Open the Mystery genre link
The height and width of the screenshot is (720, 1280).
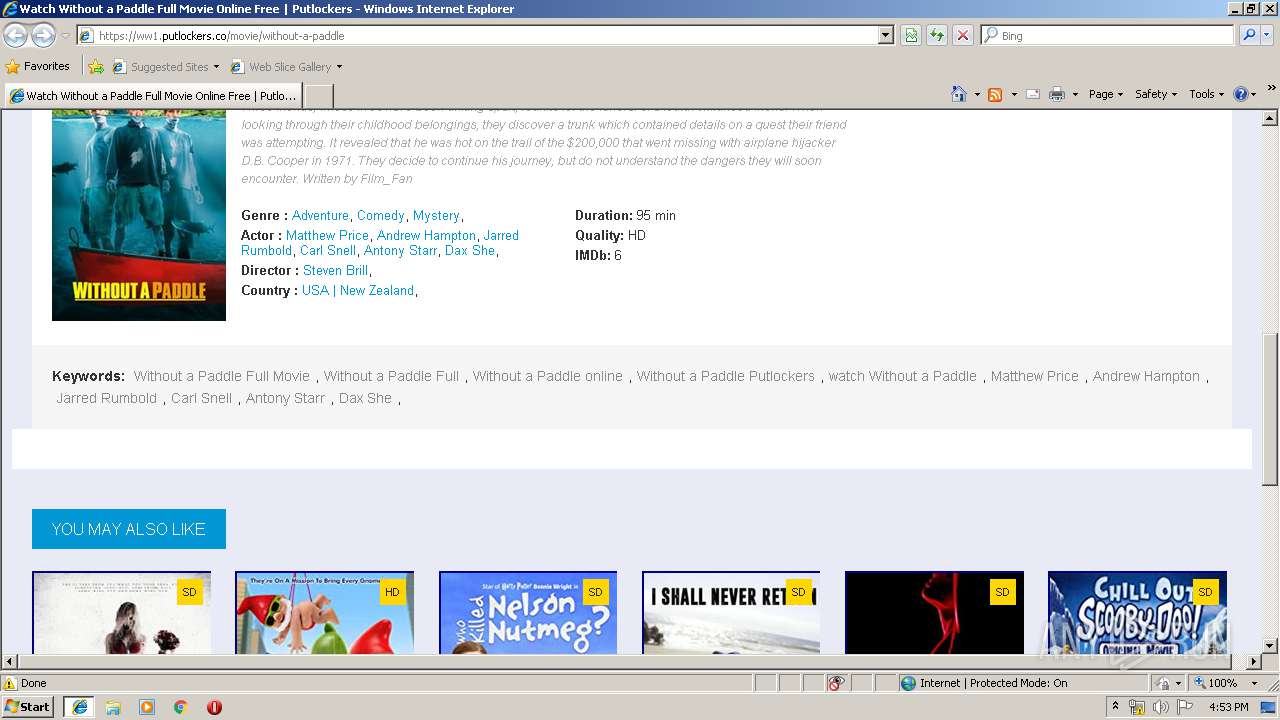point(436,215)
